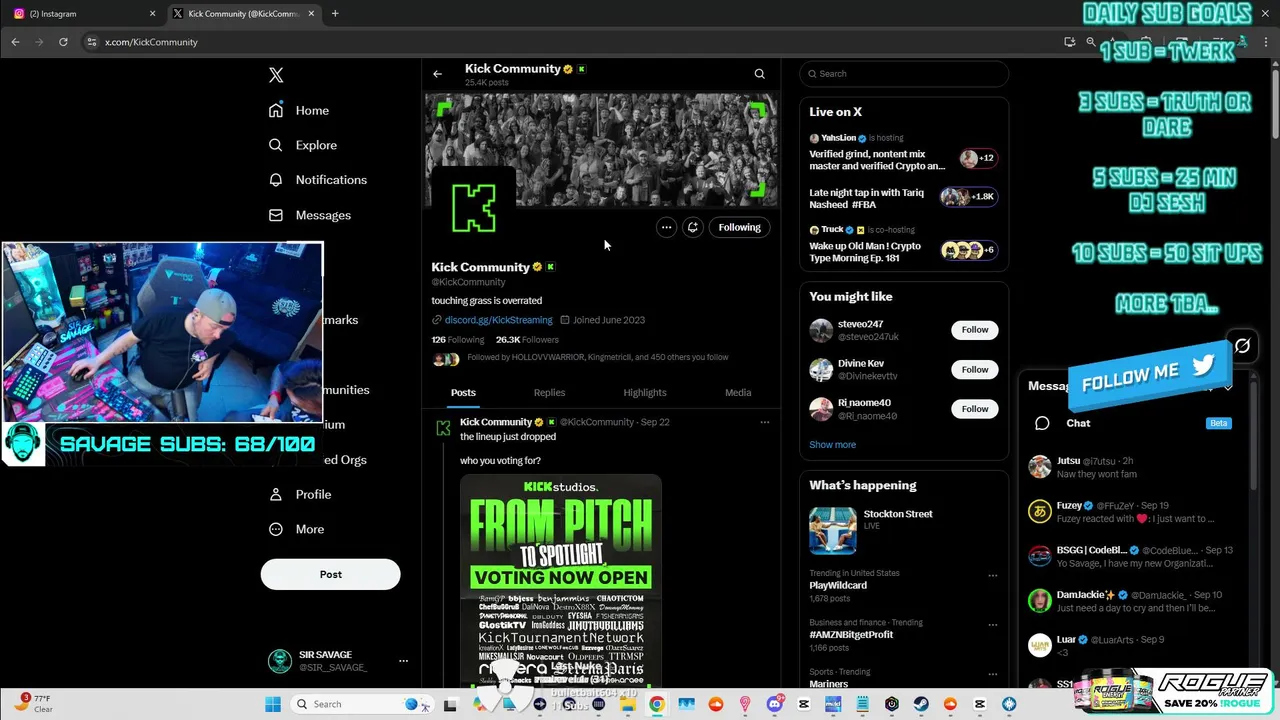Screen dimensions: 1280x720
Task: Click Show more under You might like
Action: coord(832,445)
